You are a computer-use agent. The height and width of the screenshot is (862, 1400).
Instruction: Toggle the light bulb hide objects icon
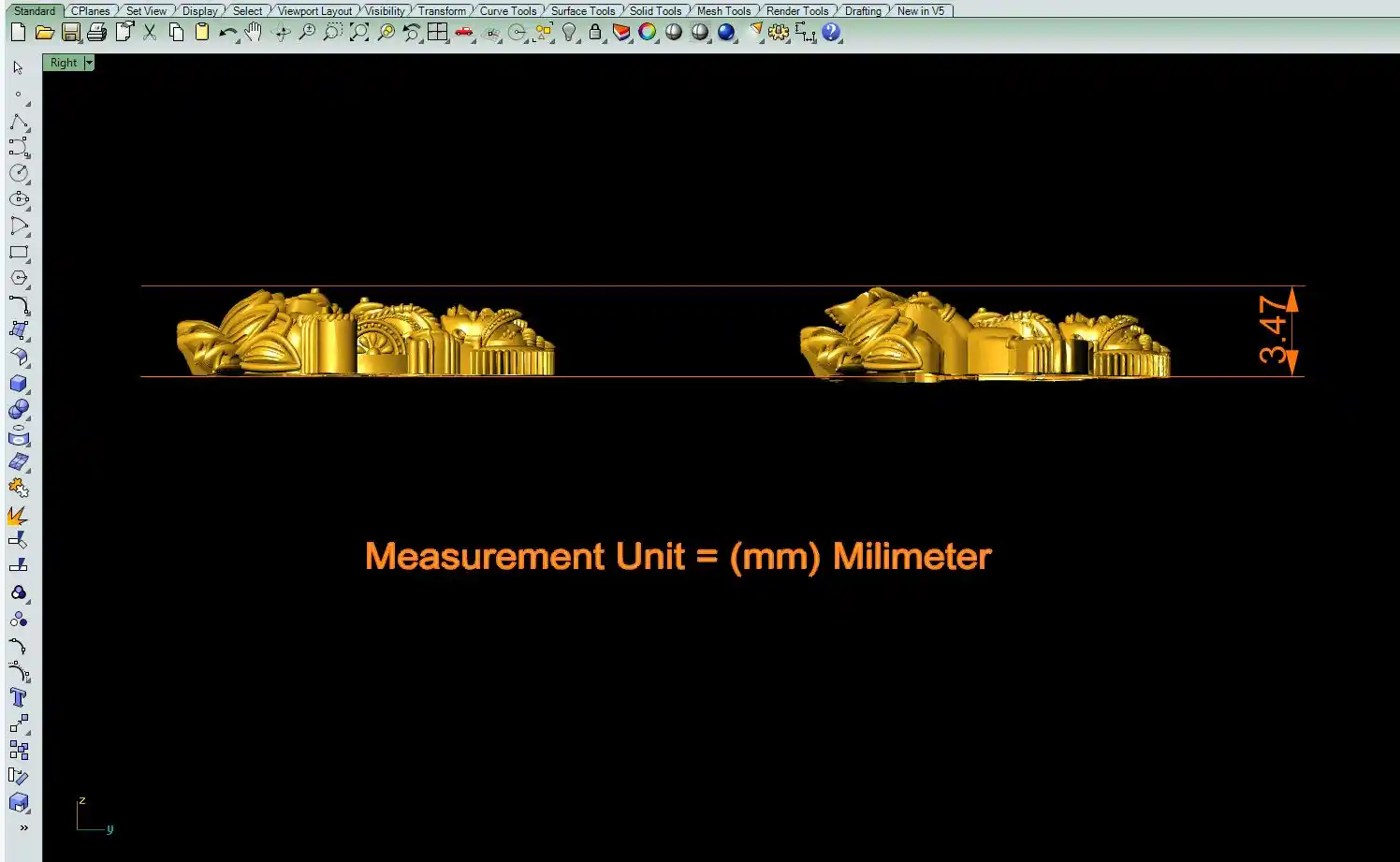[x=569, y=33]
